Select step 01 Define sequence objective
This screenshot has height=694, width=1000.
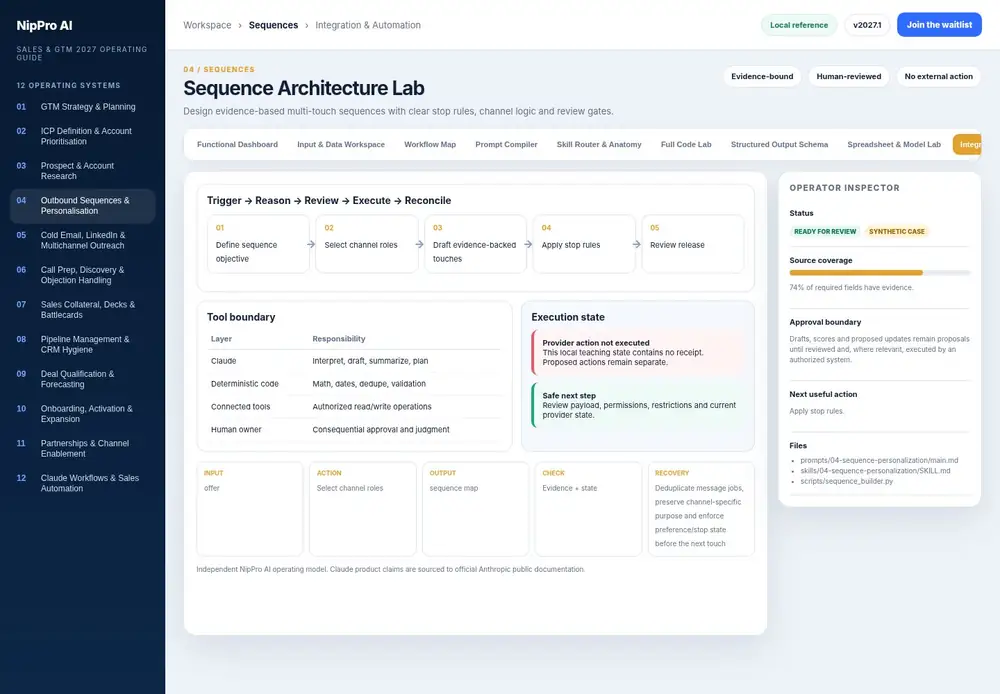[x=258, y=244]
